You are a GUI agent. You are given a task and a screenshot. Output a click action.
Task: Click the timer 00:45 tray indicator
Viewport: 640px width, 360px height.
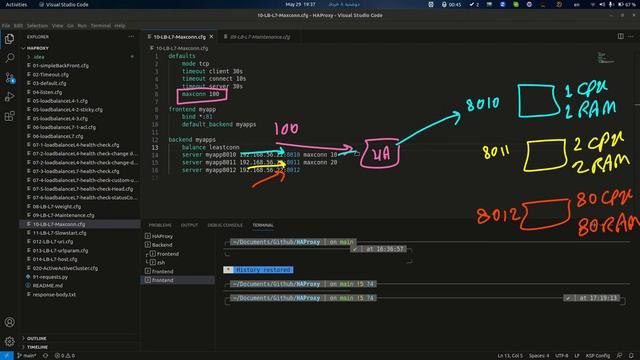pos(451,4)
